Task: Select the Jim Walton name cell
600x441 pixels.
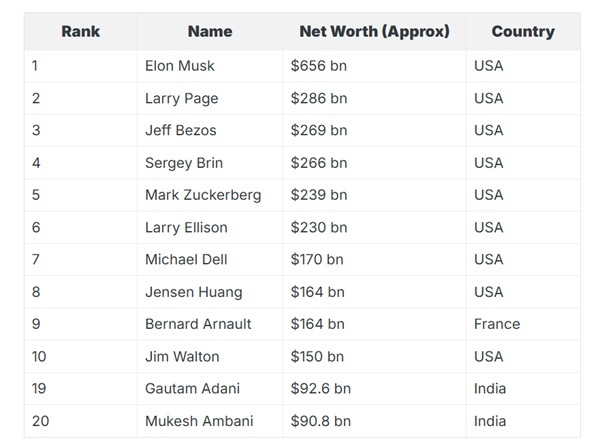Action: tap(182, 356)
